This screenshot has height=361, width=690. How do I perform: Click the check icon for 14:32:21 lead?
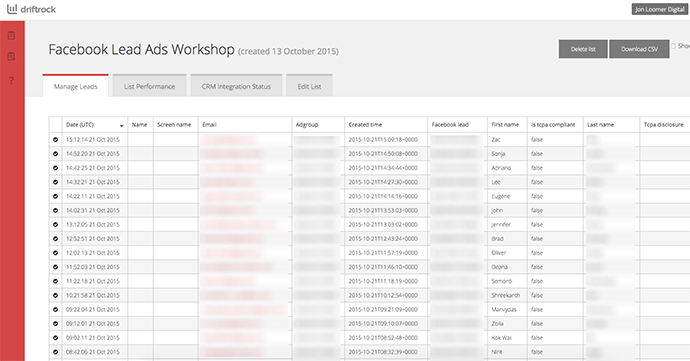click(x=55, y=182)
